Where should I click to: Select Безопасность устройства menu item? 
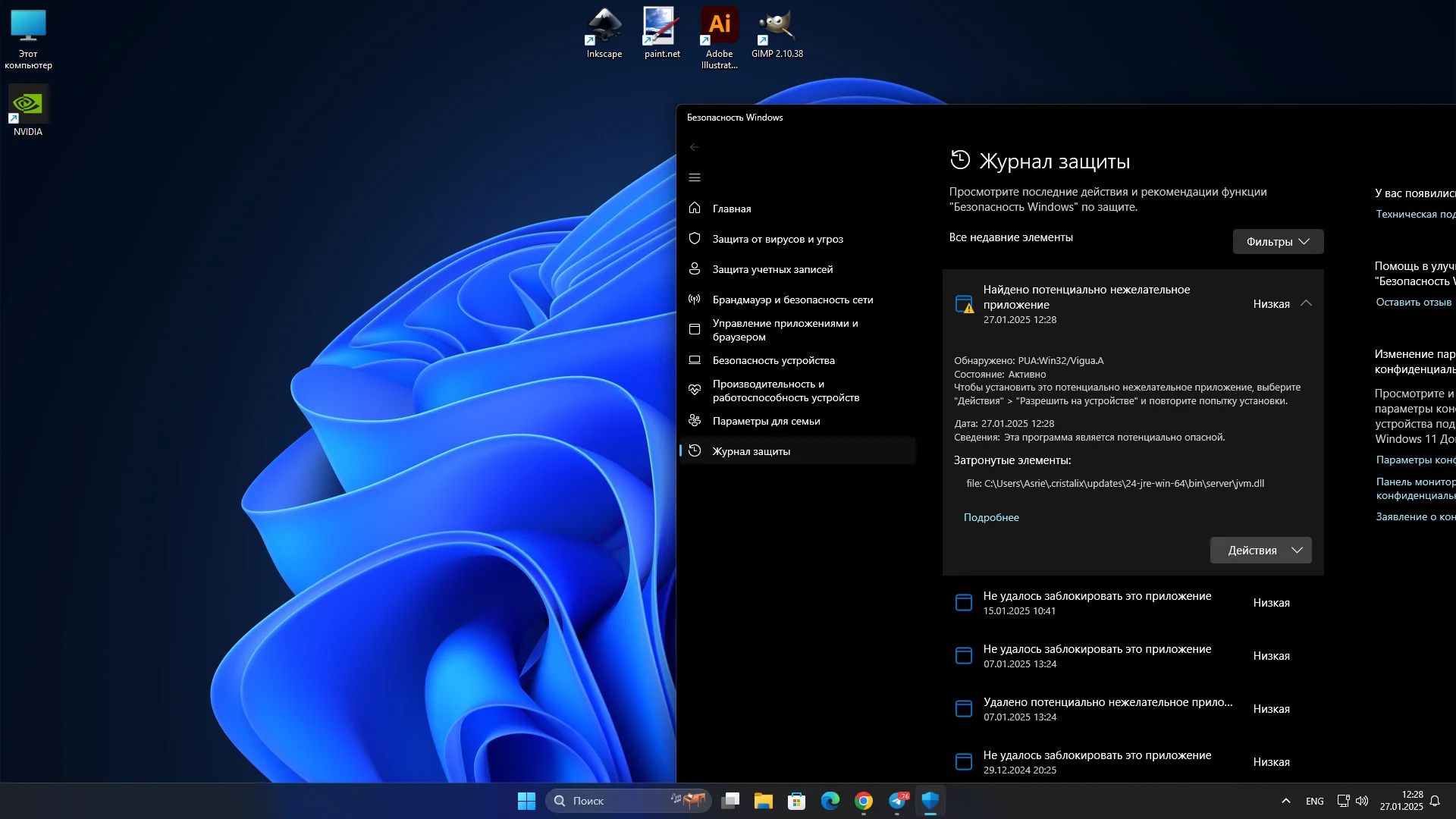click(773, 360)
